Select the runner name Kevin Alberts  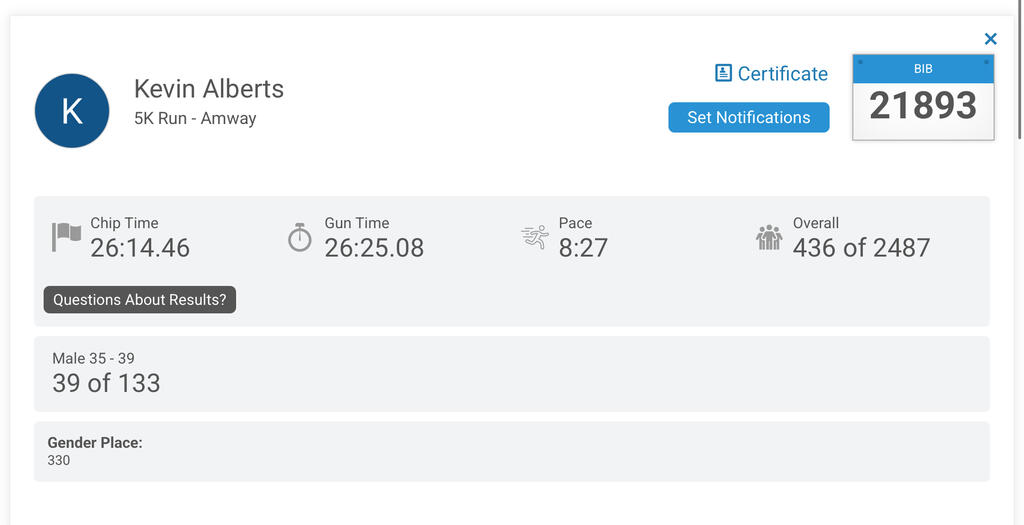pyautogui.click(x=209, y=89)
